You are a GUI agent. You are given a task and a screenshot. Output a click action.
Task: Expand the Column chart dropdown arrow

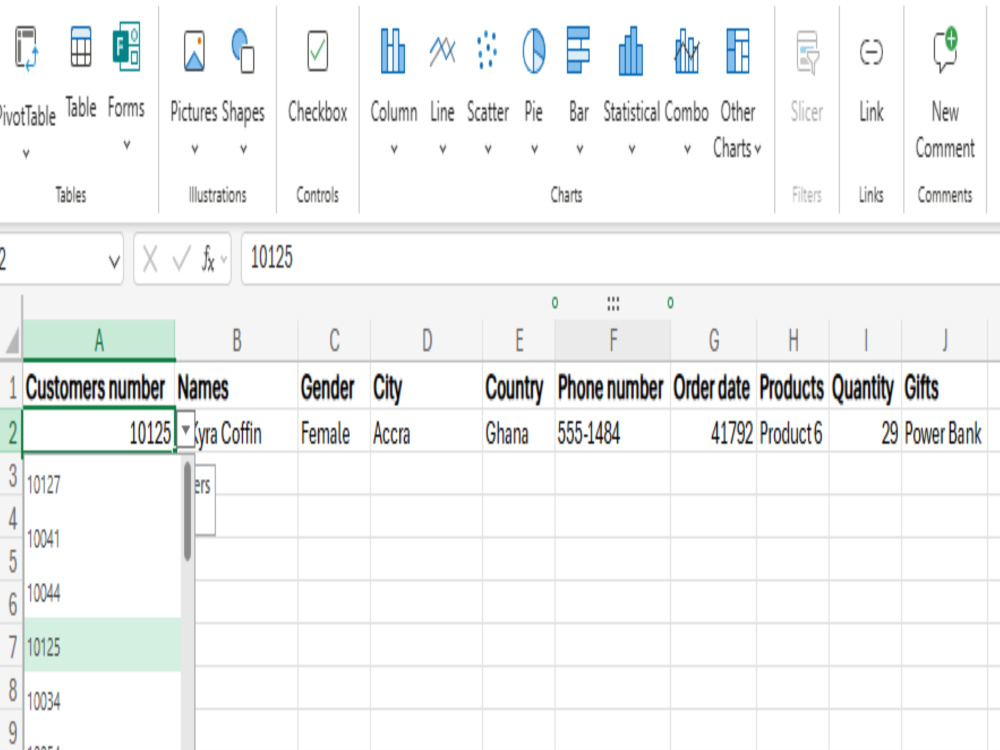click(393, 149)
